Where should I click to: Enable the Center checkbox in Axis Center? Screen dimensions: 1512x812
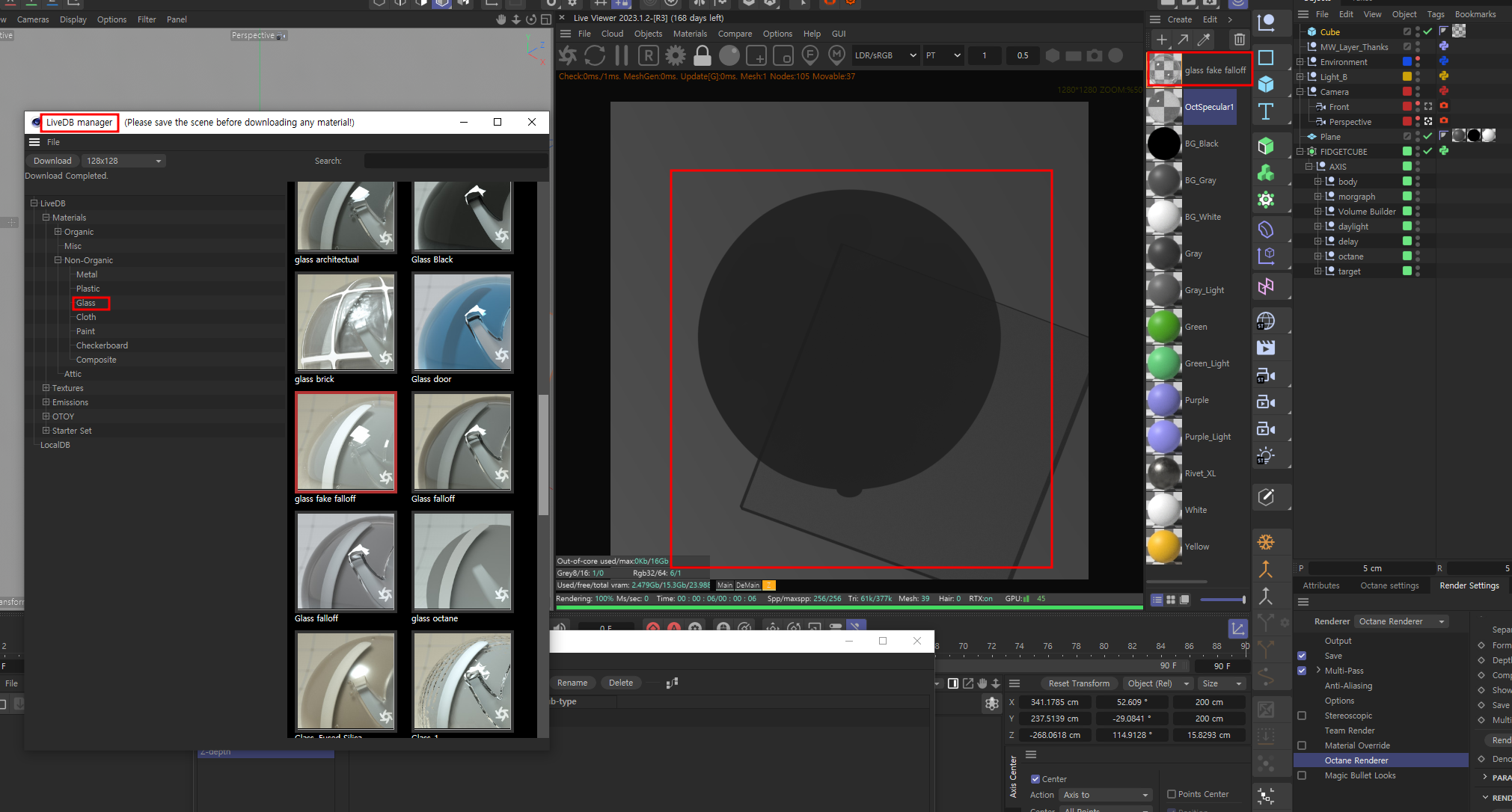click(1035, 779)
